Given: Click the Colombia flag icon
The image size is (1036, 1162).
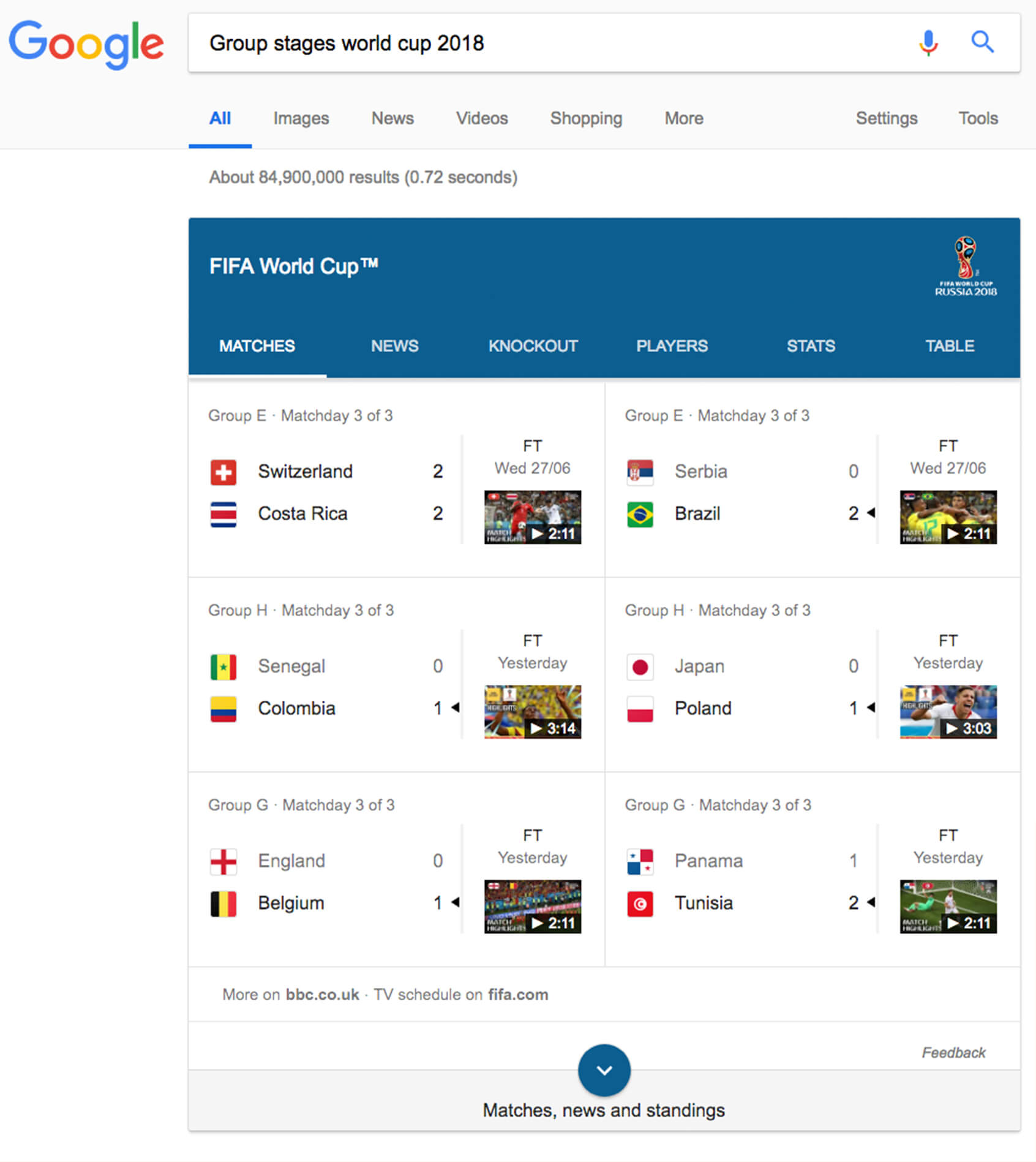Looking at the screenshot, I should 223,709.
